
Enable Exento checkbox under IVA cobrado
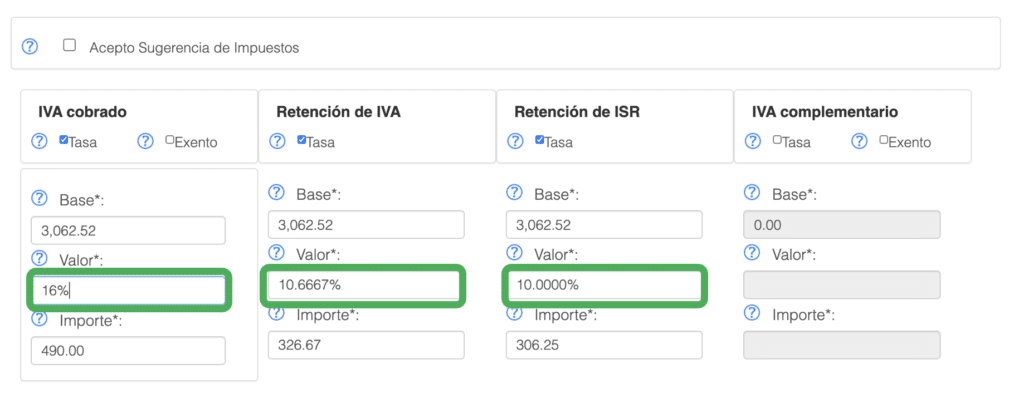point(170,139)
